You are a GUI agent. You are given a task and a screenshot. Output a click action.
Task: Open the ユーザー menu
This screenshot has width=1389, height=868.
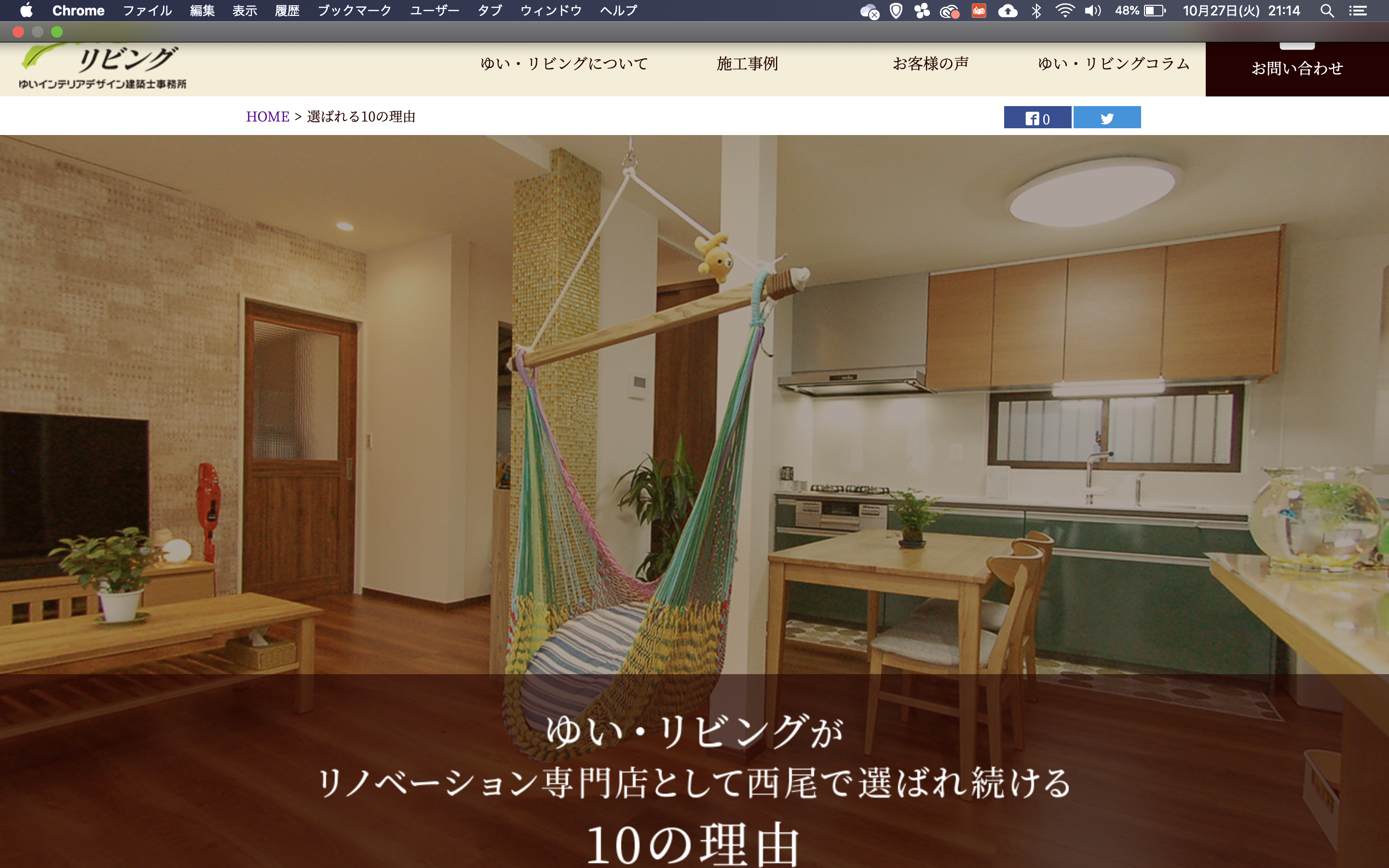435,10
